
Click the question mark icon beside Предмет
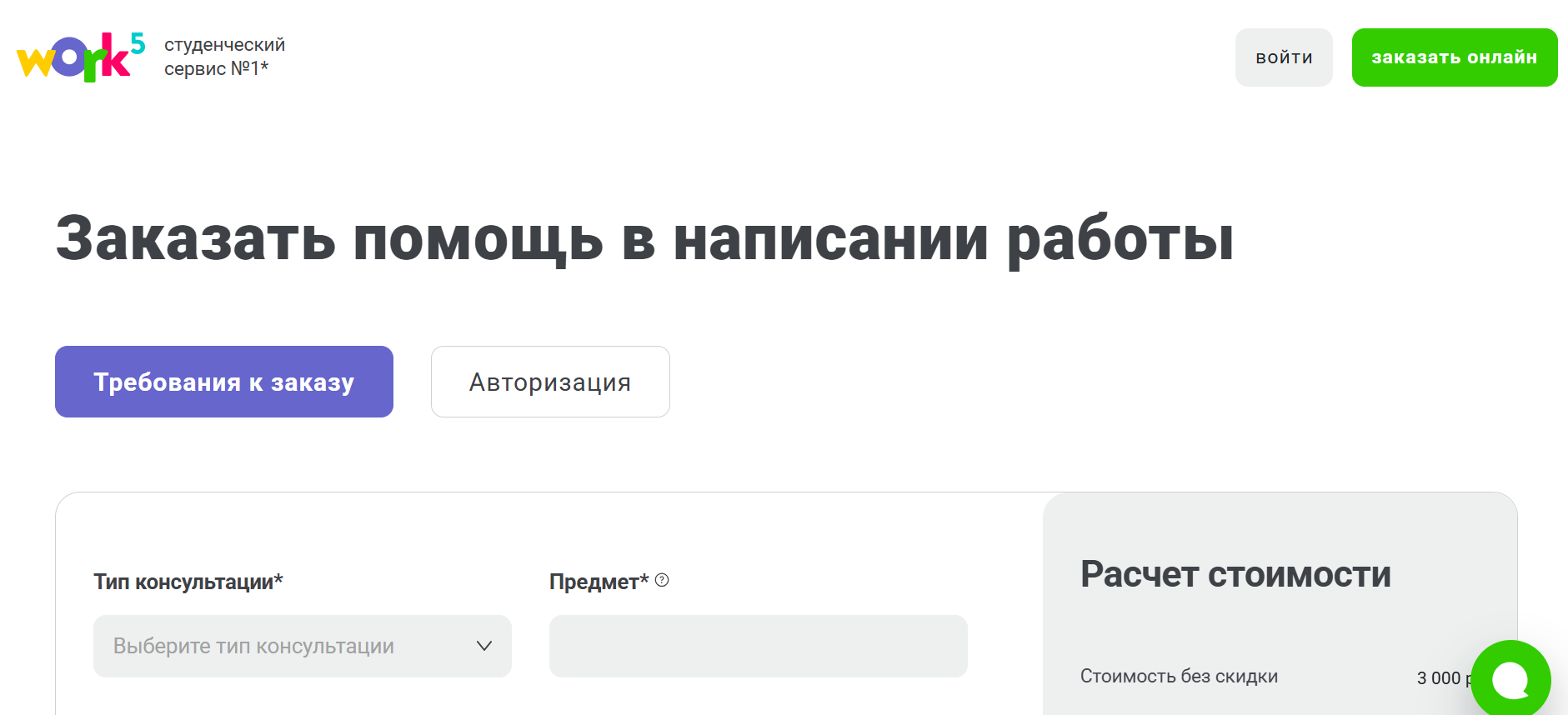pos(662,580)
